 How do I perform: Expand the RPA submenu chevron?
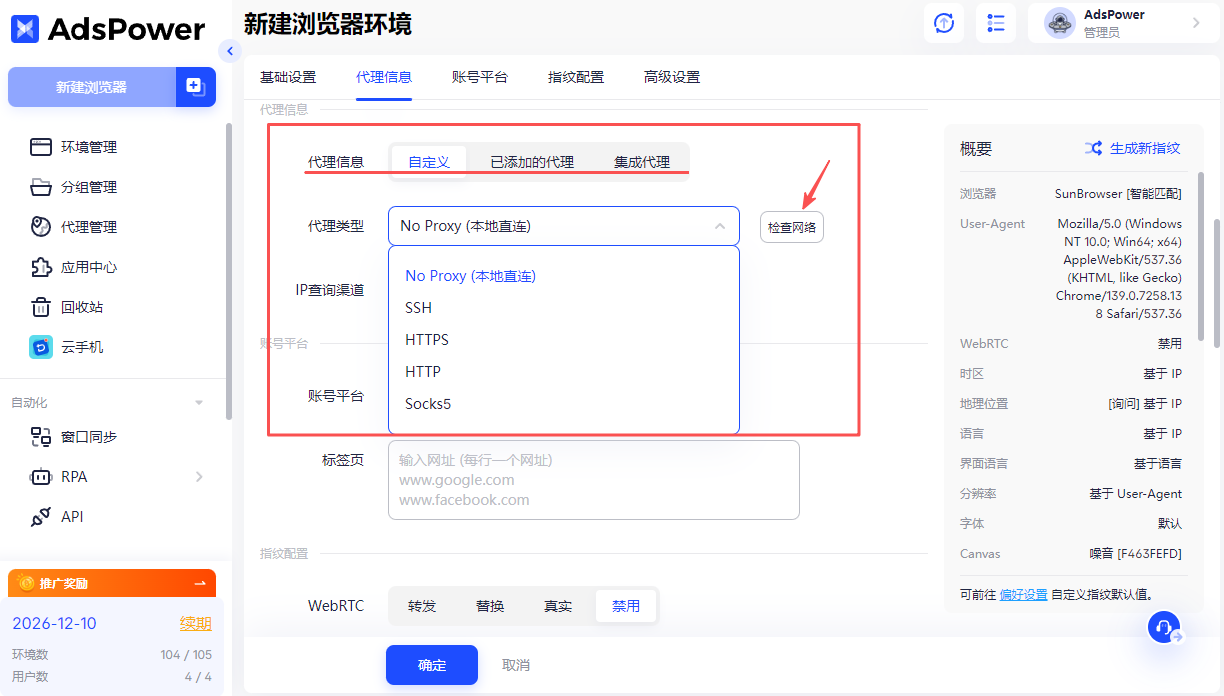point(199,477)
